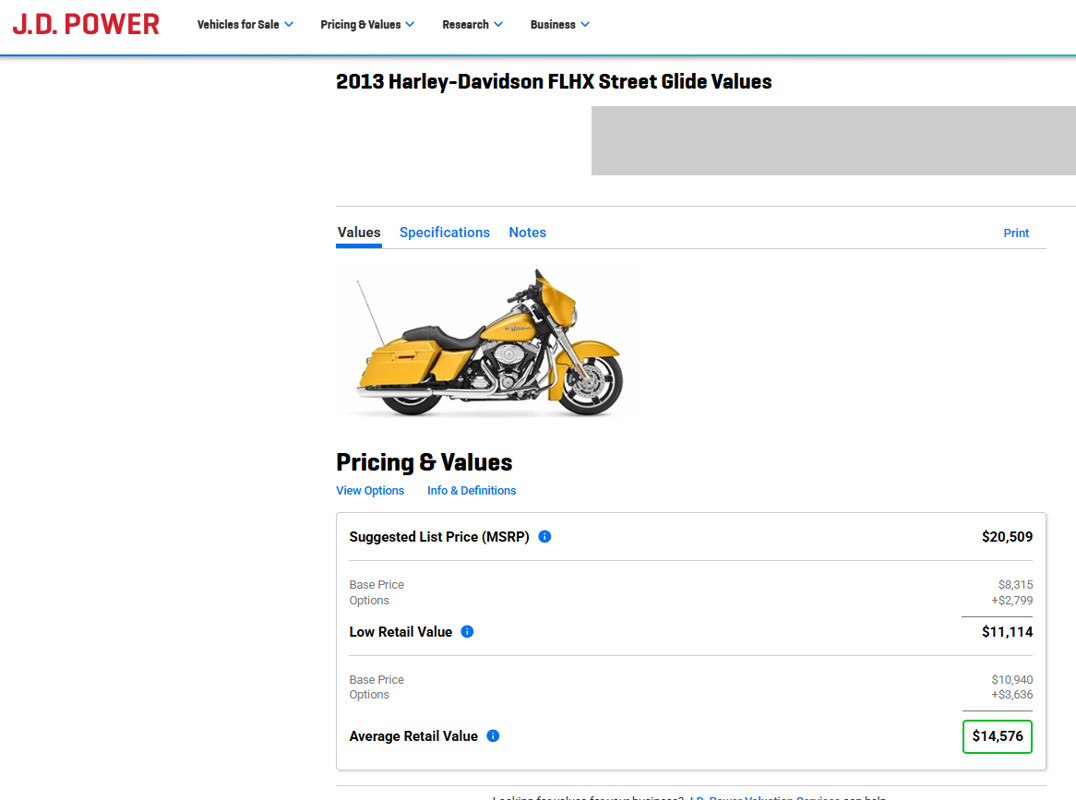This screenshot has height=800, width=1076.
Task: Click the 2013 Harley-Davidson page heading
Action: (554, 82)
